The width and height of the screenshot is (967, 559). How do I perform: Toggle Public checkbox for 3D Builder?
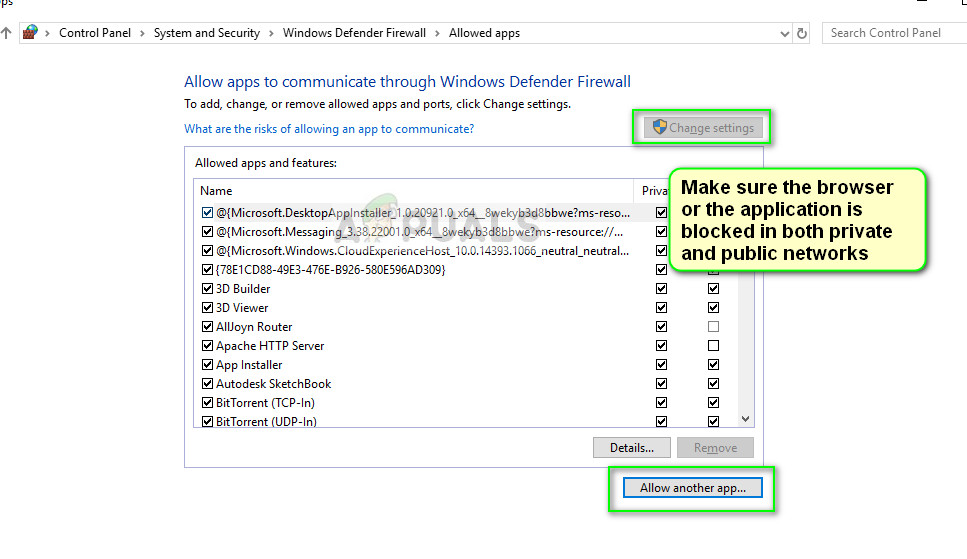tap(714, 289)
